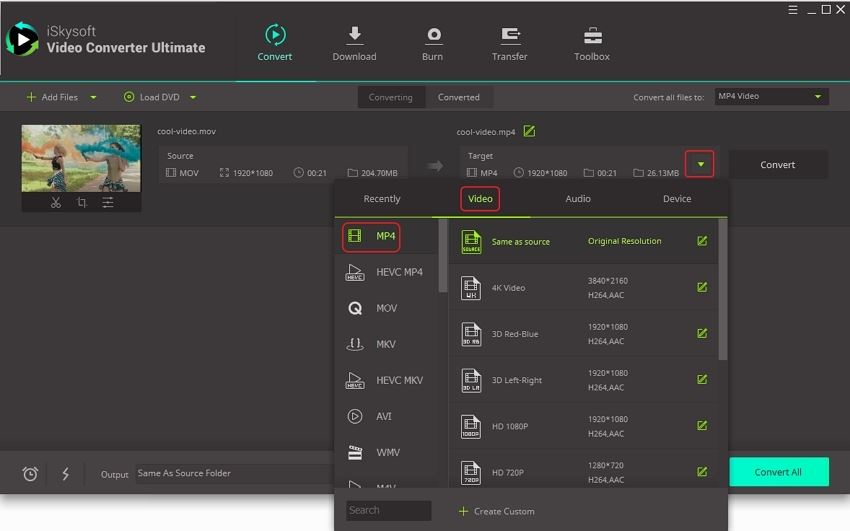The height and width of the screenshot is (531, 850).
Task: Click the crop icon under video thumbnail
Action: [81, 203]
